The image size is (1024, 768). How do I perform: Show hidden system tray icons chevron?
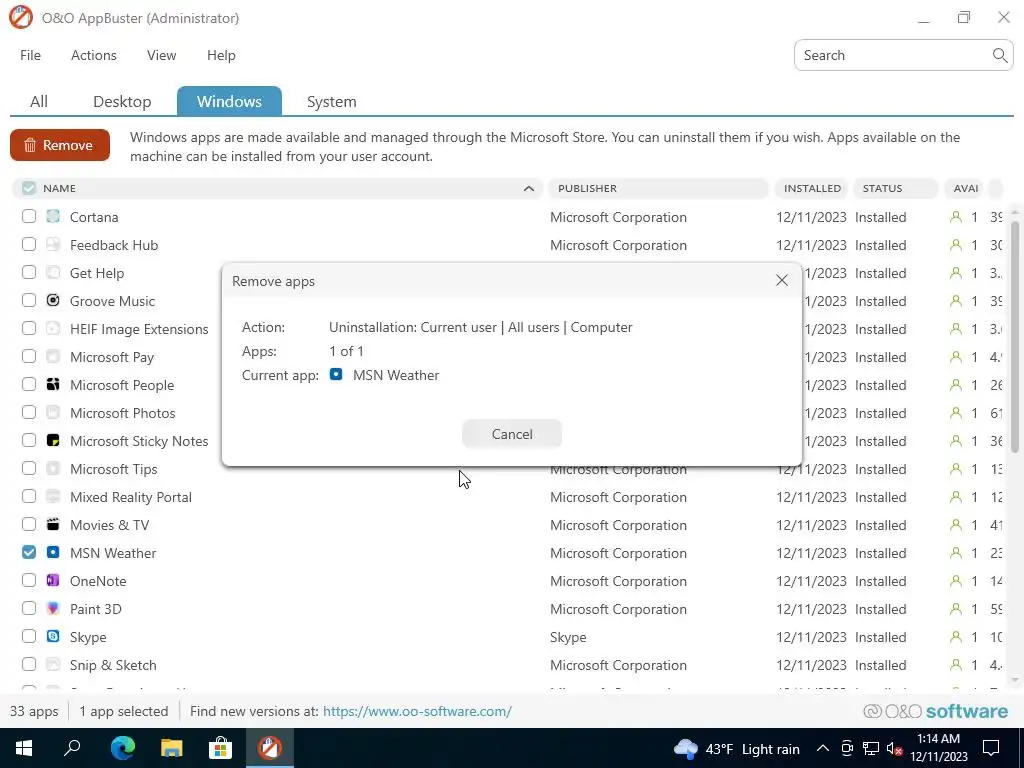tap(823, 748)
